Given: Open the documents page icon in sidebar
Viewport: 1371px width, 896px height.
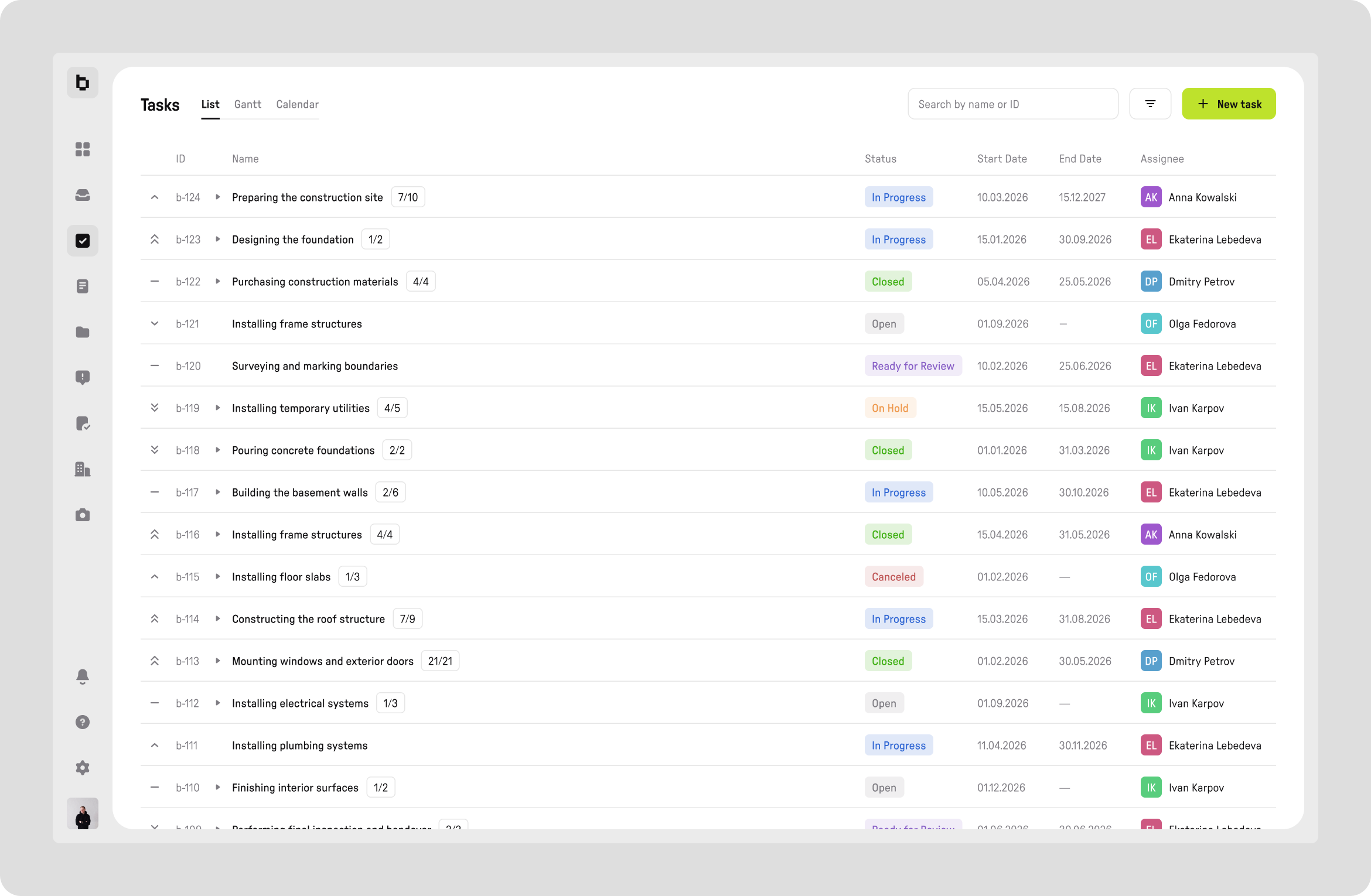Looking at the screenshot, I should (83, 286).
